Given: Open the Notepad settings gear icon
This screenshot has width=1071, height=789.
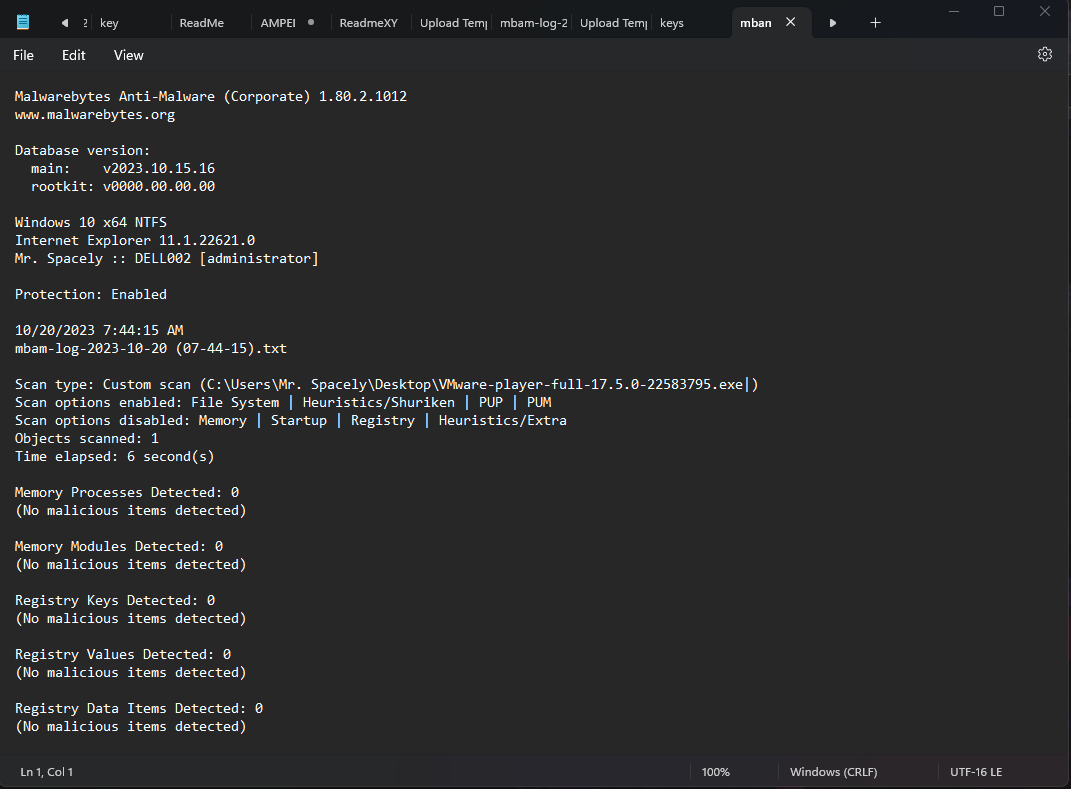Looking at the screenshot, I should click(x=1044, y=55).
